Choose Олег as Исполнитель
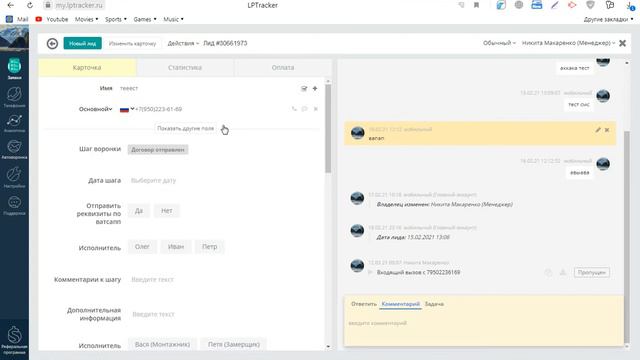The width and height of the screenshot is (640, 360). pyautogui.click(x=142, y=247)
